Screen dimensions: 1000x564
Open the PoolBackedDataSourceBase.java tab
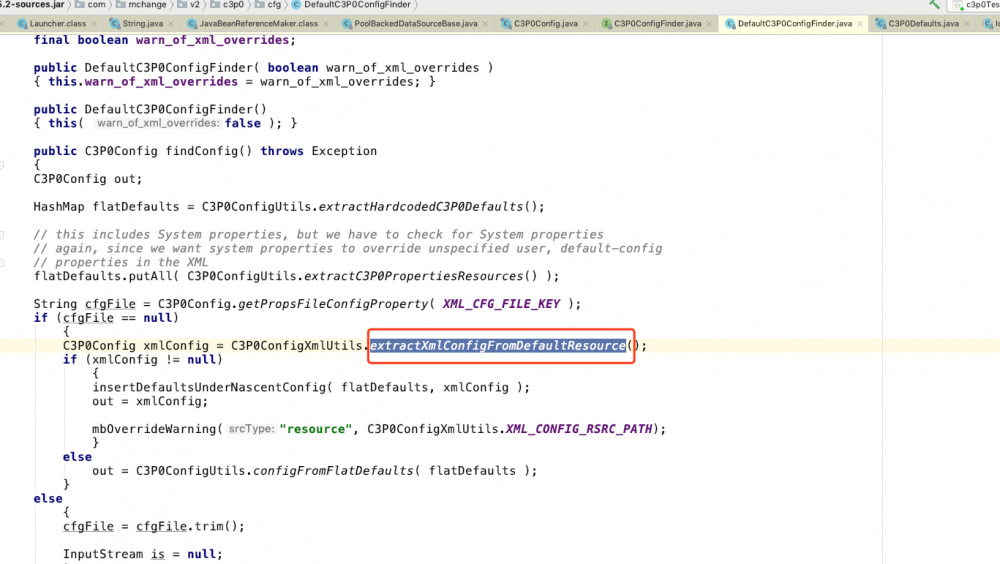(415, 24)
